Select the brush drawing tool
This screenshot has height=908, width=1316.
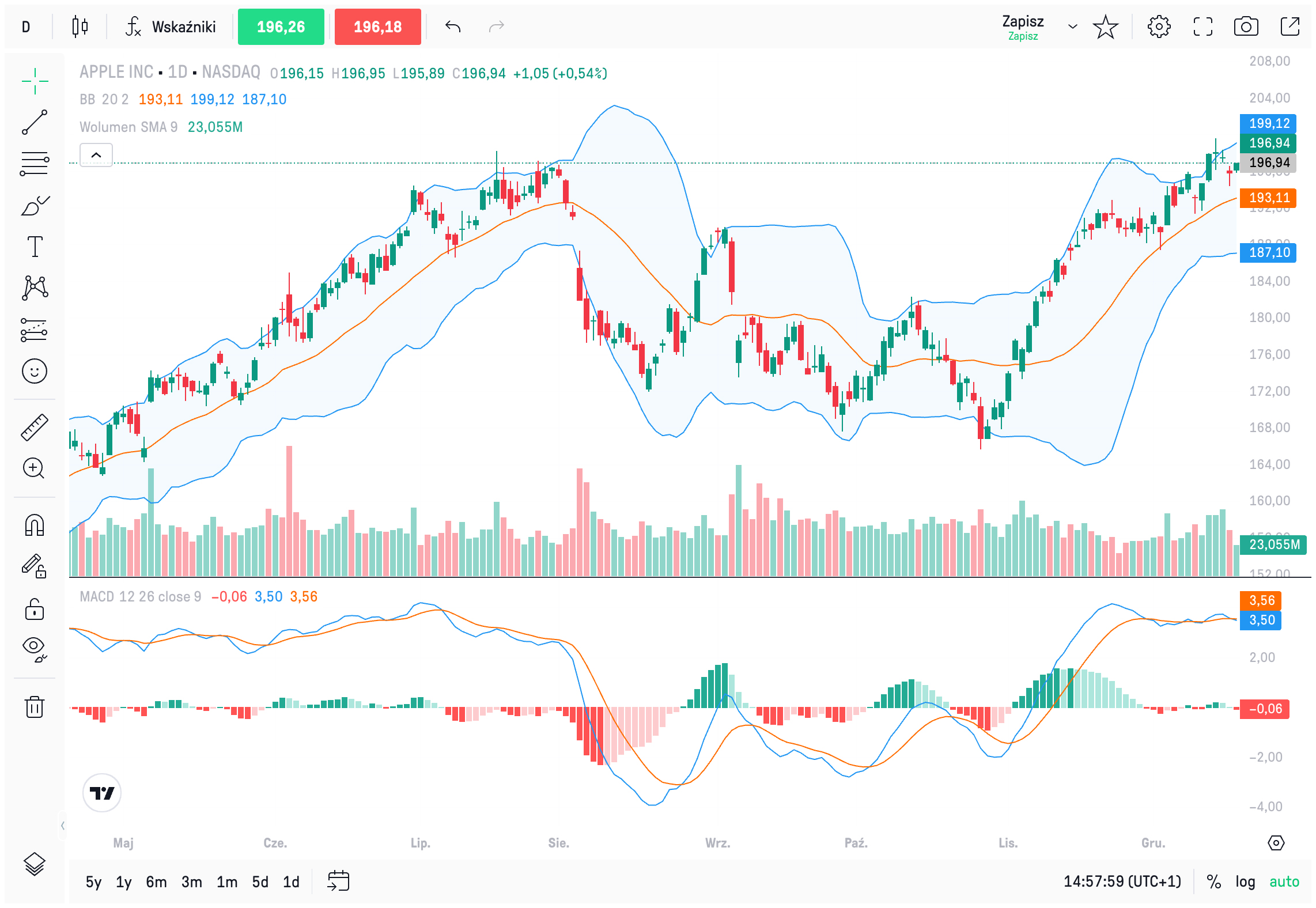(35, 205)
